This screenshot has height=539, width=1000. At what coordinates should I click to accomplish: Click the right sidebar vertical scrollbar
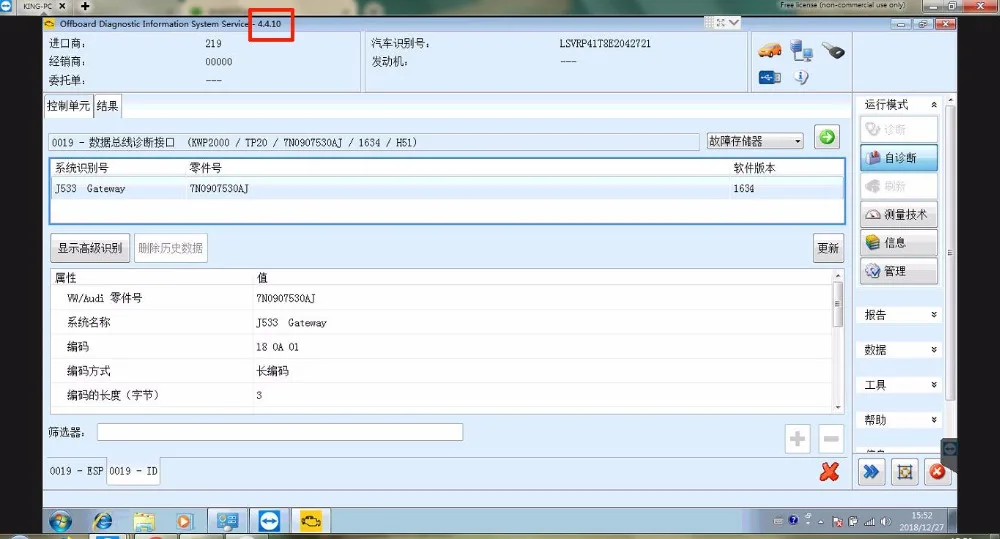click(x=950, y=252)
